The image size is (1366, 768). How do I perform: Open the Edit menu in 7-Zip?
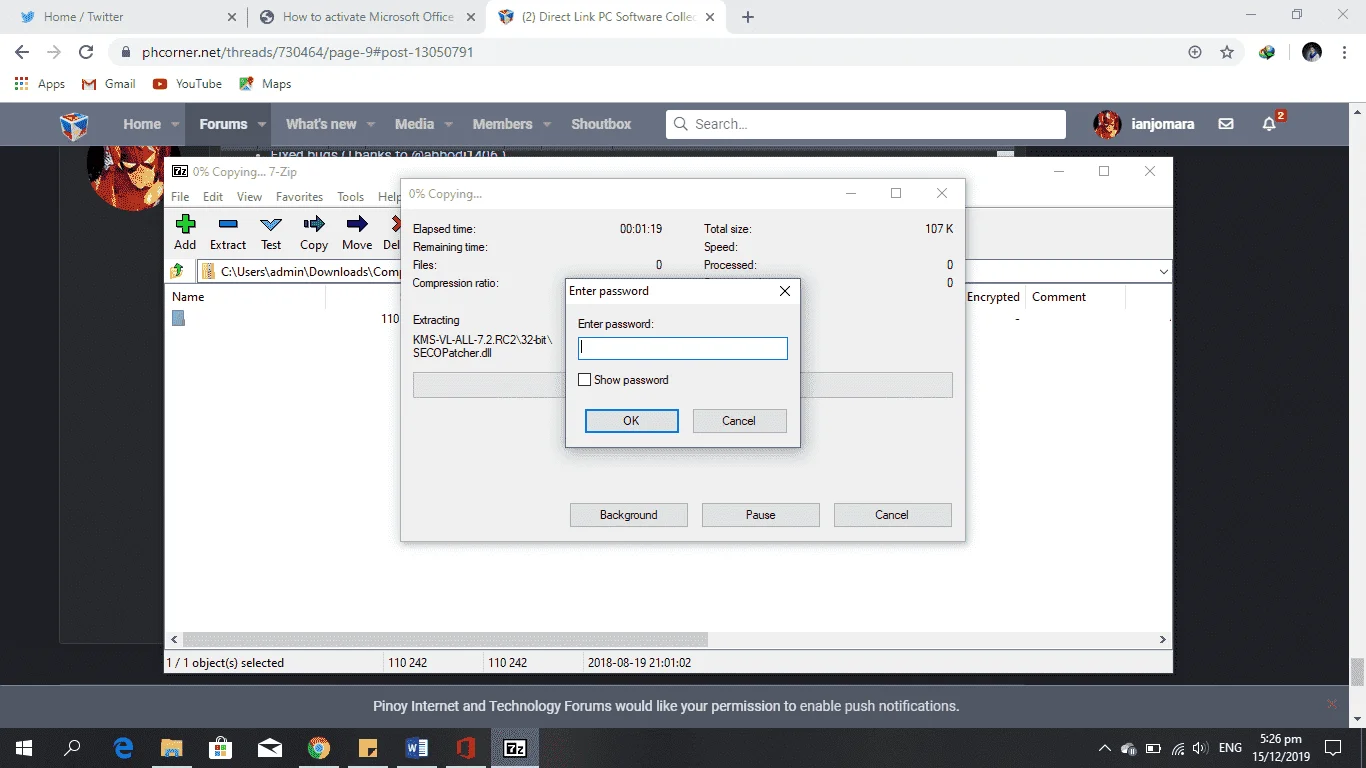(213, 197)
